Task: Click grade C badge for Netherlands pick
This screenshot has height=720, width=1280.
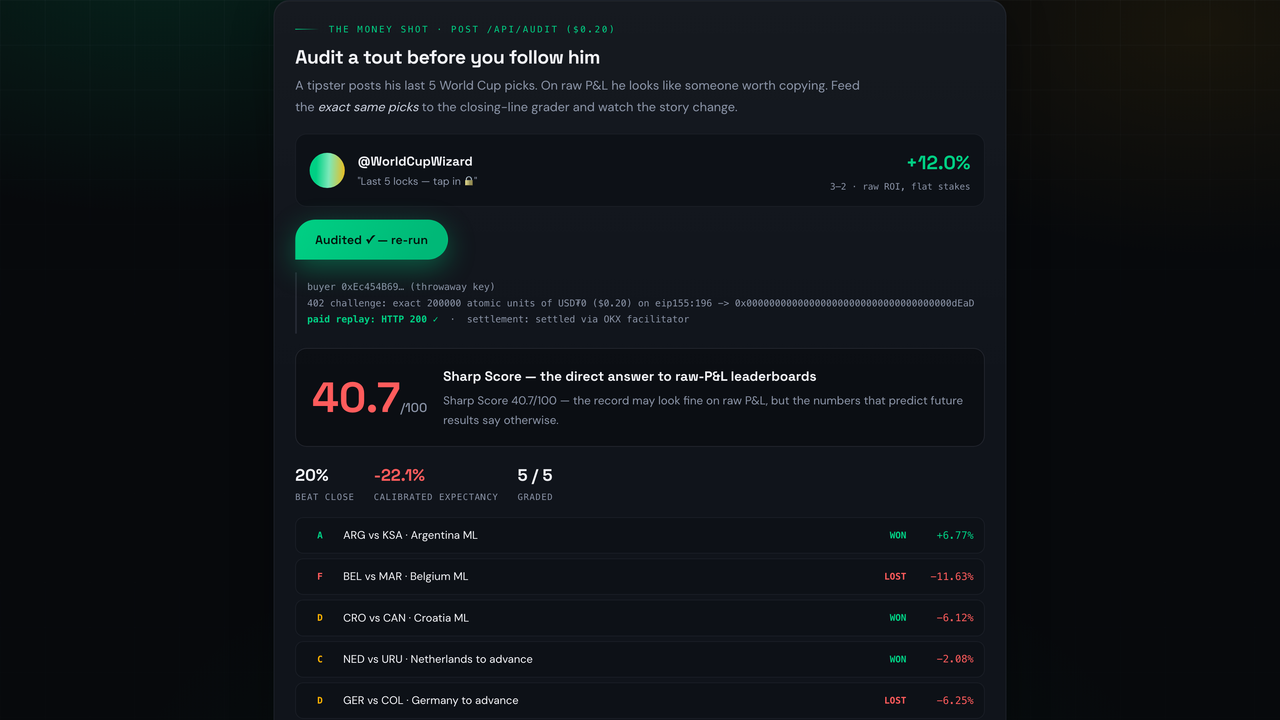Action: tap(320, 659)
